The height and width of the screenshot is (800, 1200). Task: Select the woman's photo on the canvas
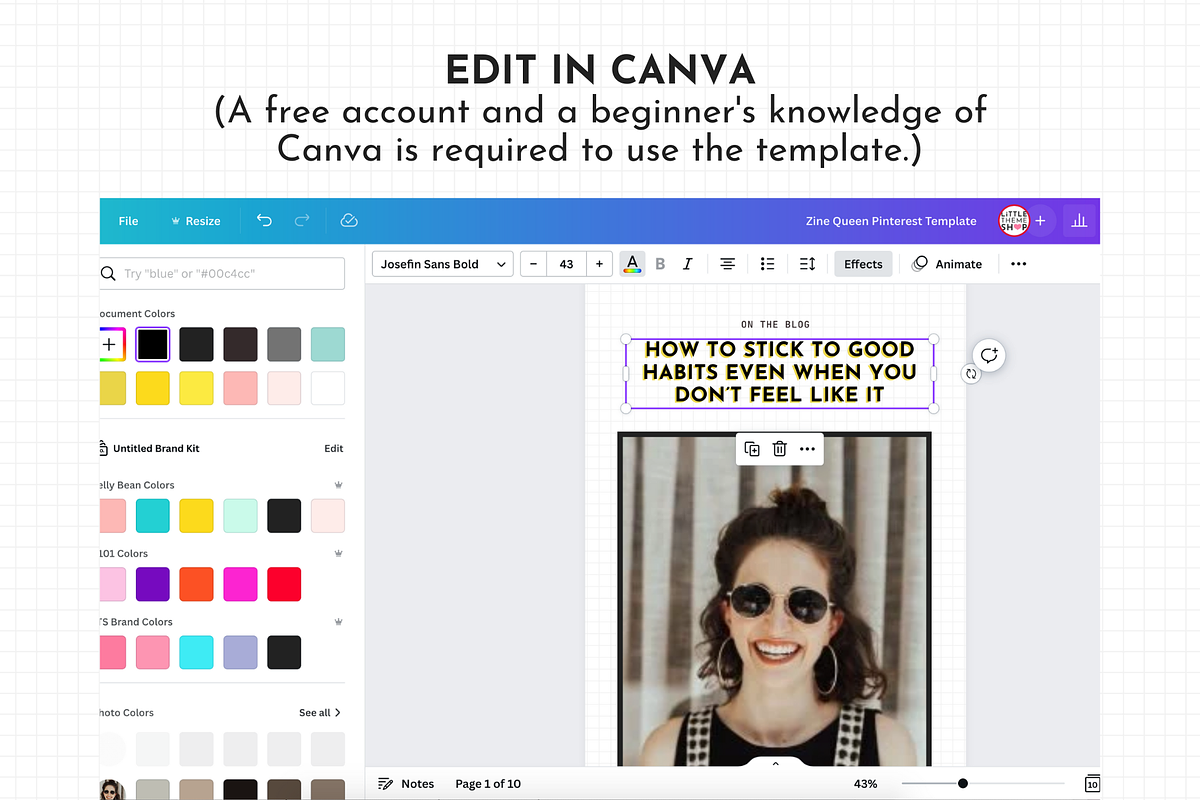[774, 600]
